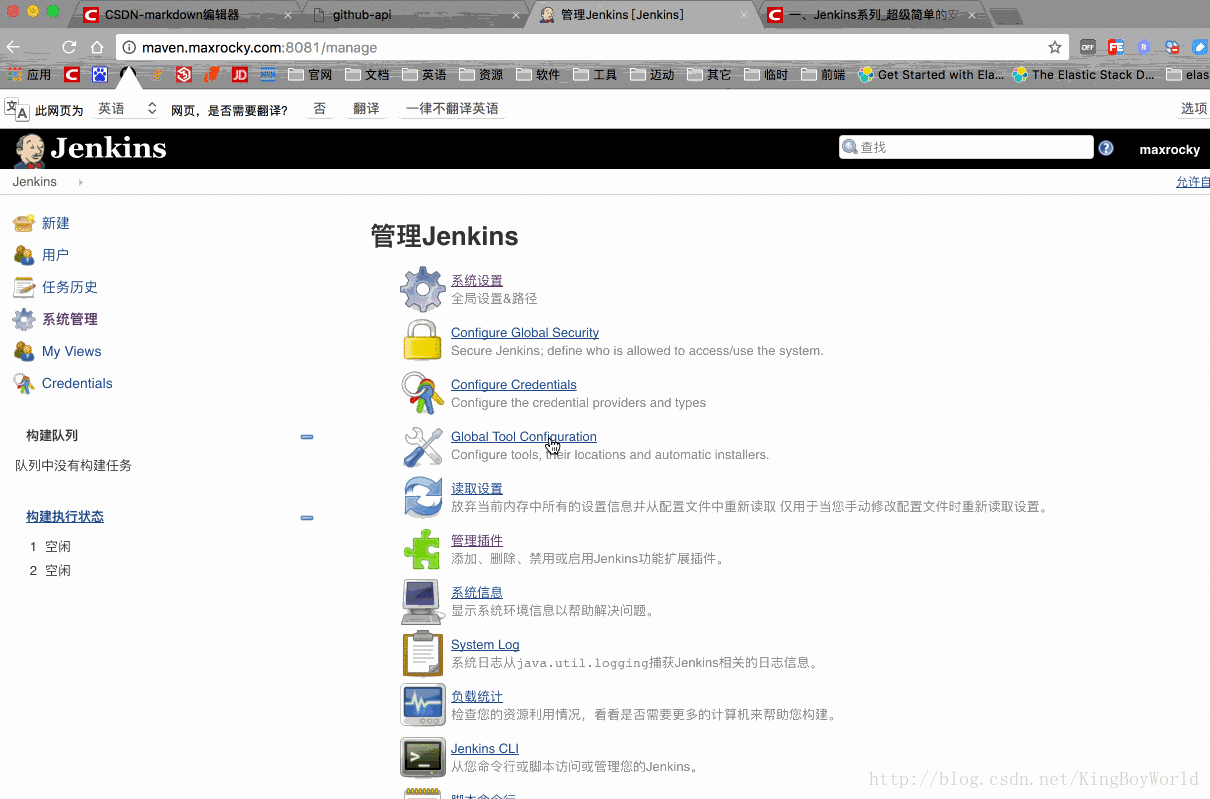The image size is (1210, 799).
Task: Open the 工具 bookmarks folder
Action: 595,74
